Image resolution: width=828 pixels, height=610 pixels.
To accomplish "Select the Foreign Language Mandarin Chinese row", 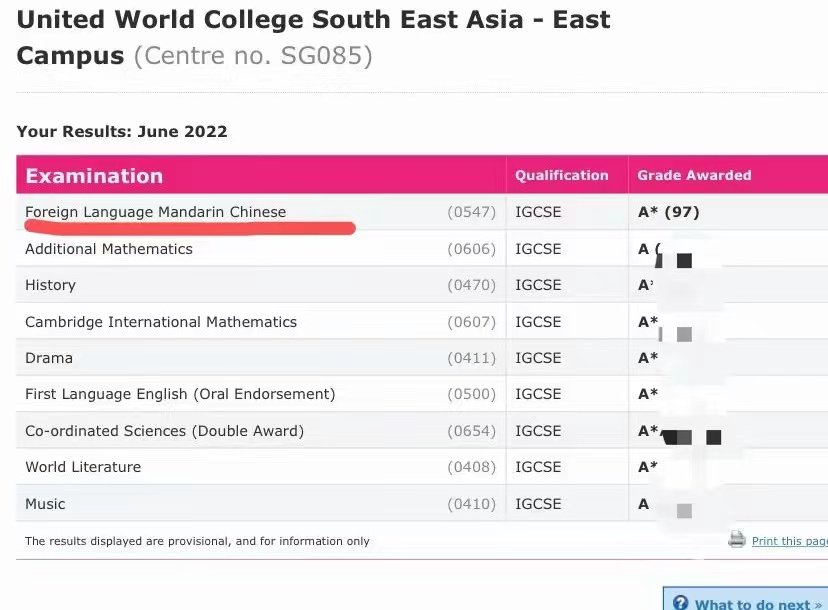I will (155, 212).
